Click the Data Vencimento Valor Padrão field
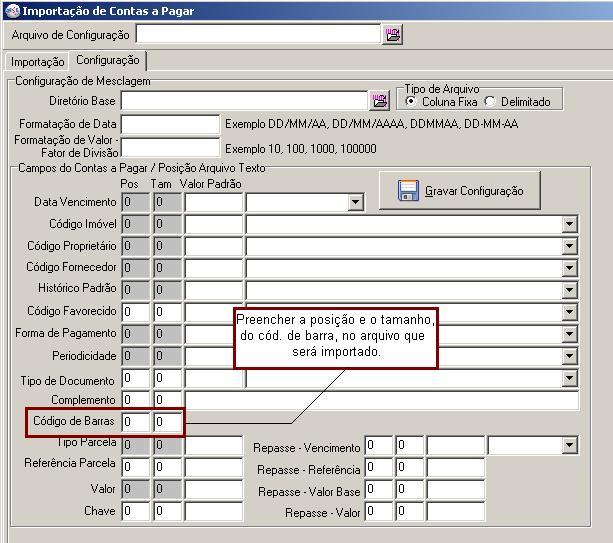613x543 pixels. pos(214,202)
